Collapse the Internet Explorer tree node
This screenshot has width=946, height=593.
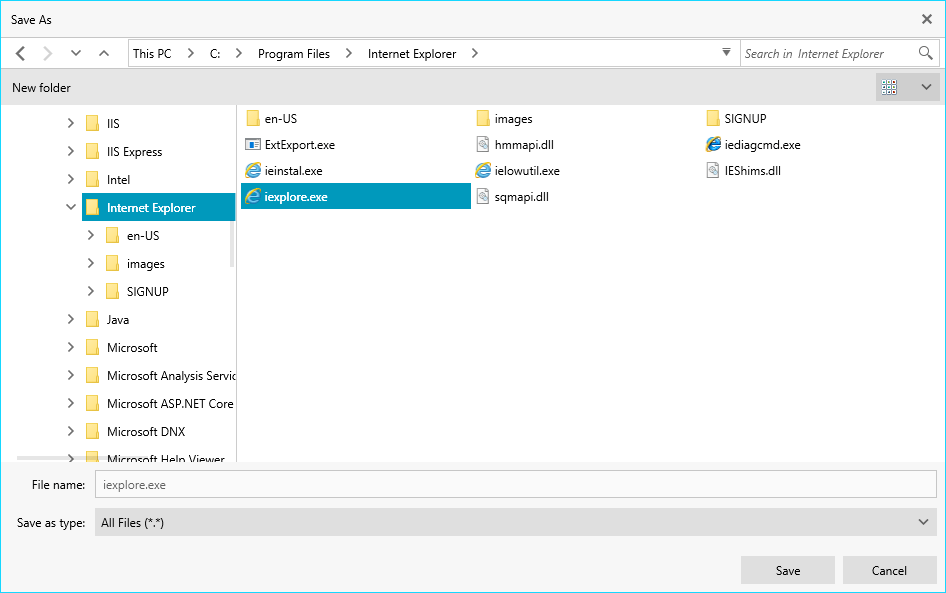point(71,207)
